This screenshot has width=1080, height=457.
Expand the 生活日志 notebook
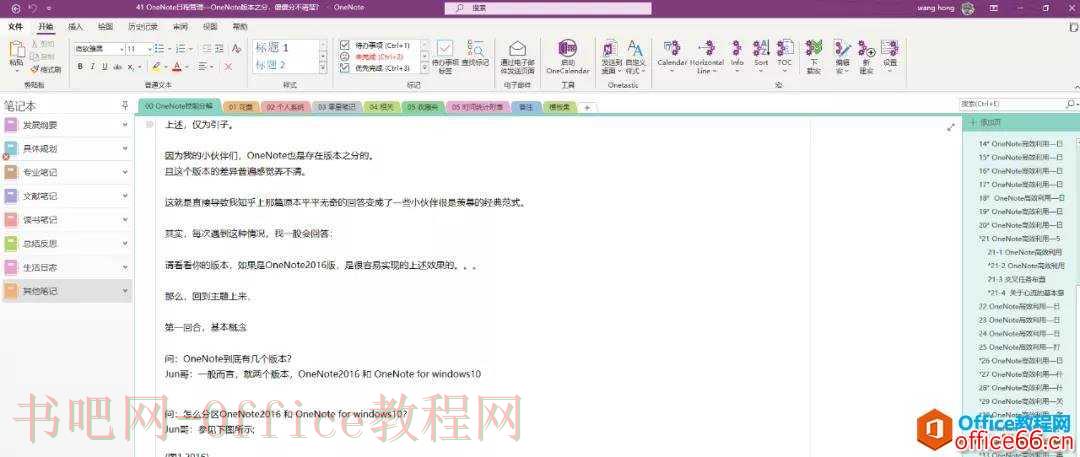125,267
